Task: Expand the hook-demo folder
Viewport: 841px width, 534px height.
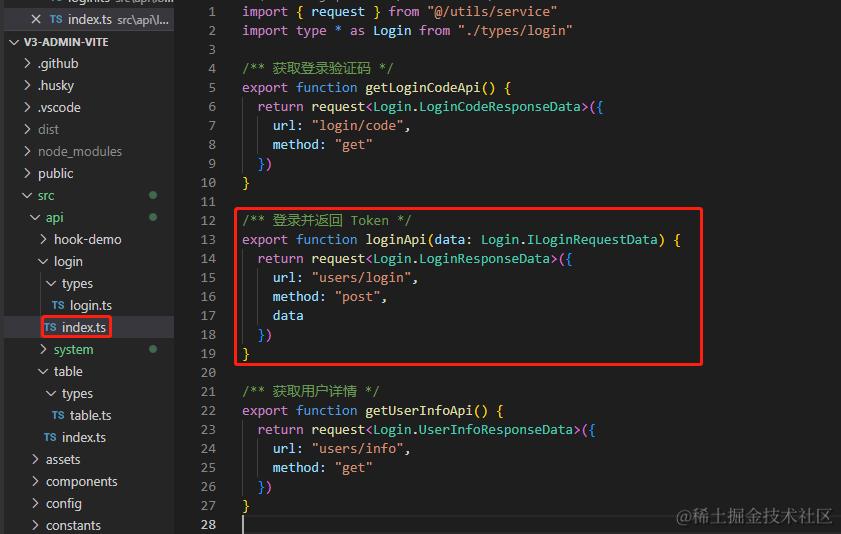Action: tap(43, 239)
